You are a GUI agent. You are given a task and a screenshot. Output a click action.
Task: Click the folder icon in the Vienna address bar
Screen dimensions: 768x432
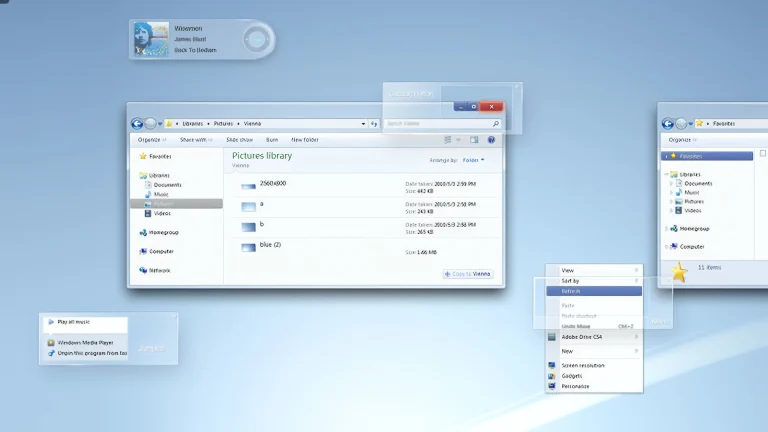coord(168,124)
